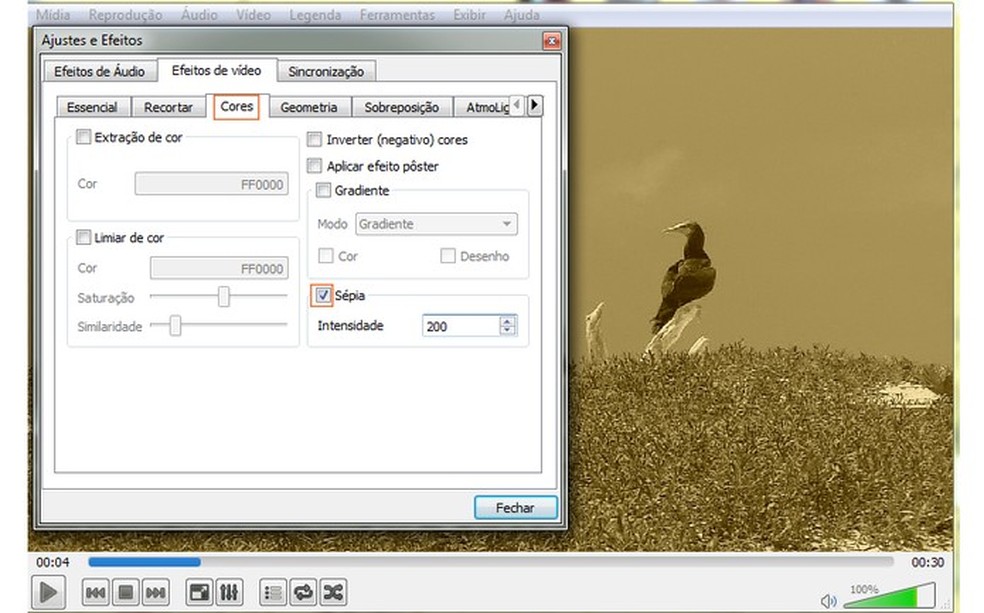Image resolution: width=984 pixels, height=613 pixels.
Task: Enable random playback shuffle
Action: tap(333, 592)
